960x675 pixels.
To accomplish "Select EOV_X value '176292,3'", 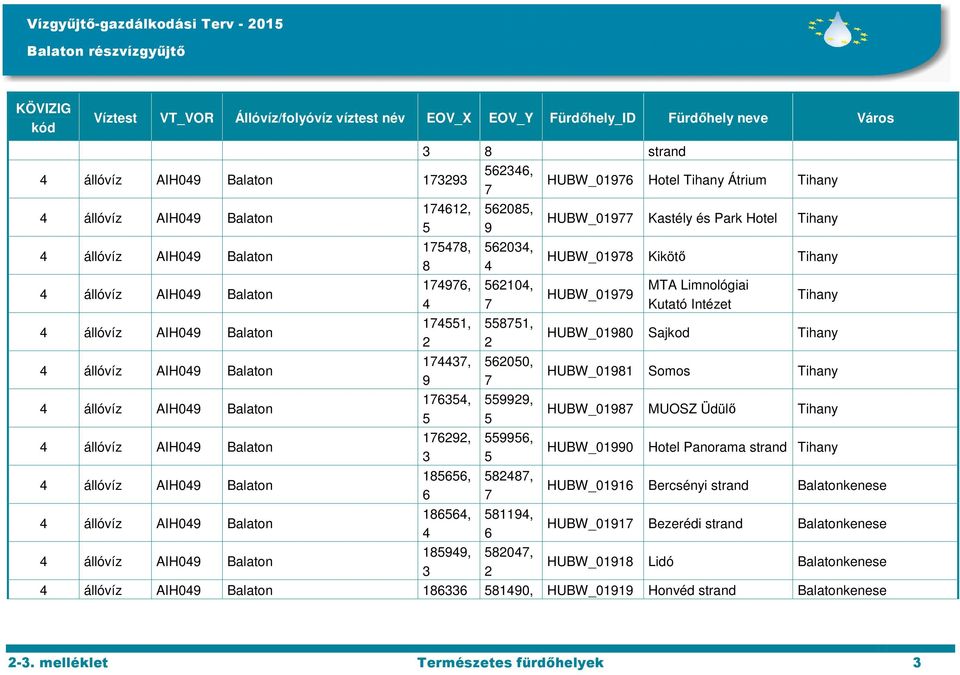I will pyautogui.click(x=447, y=447).
